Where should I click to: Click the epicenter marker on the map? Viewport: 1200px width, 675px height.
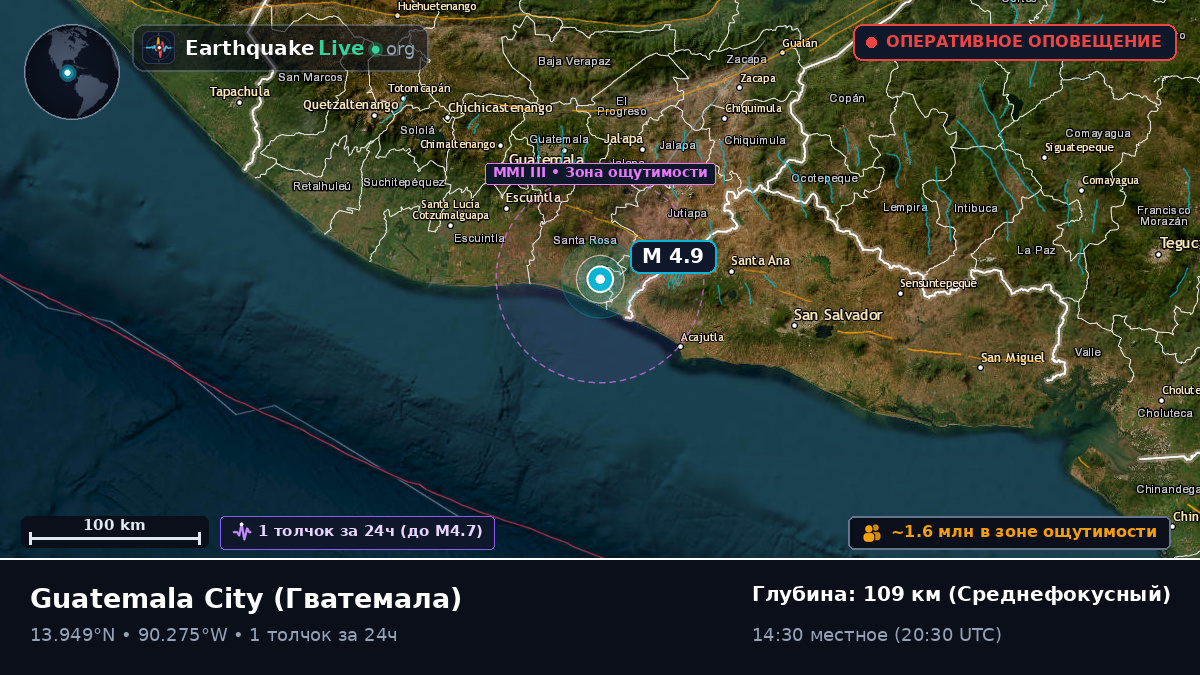point(600,280)
